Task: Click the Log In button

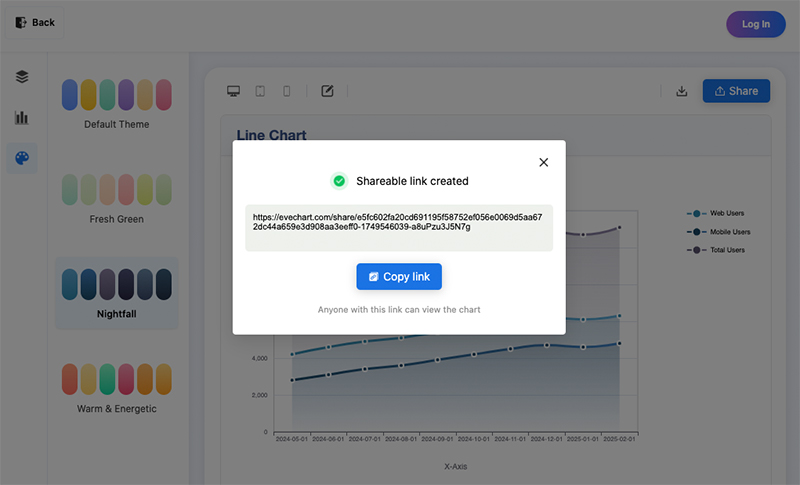Action: tap(756, 24)
